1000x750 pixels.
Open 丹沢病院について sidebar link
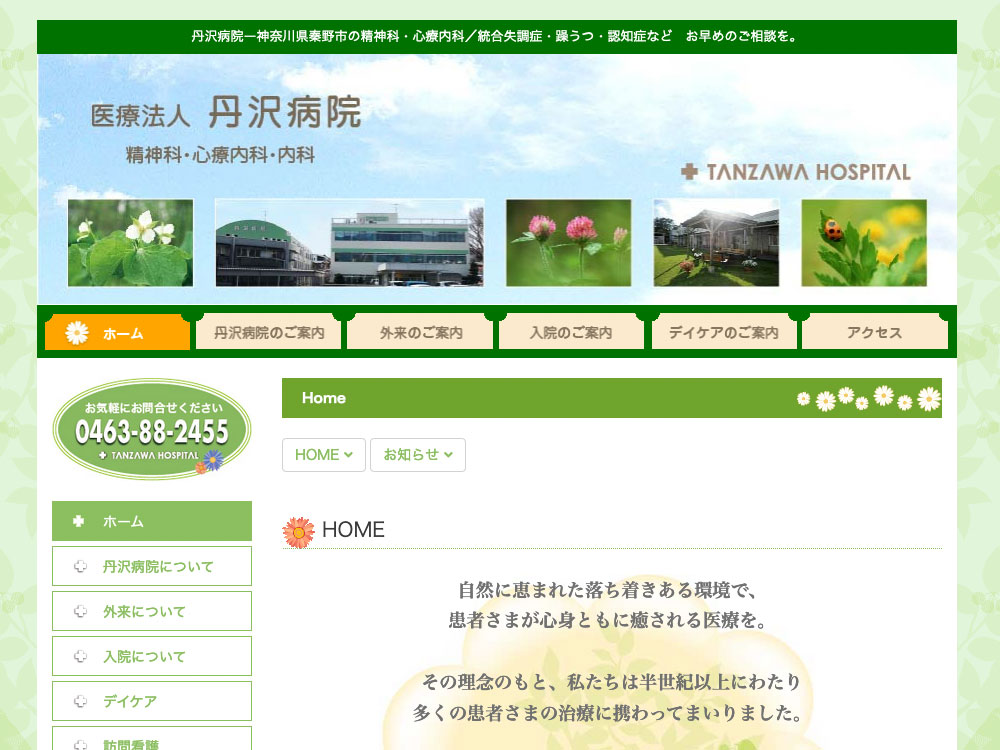[x=152, y=566]
